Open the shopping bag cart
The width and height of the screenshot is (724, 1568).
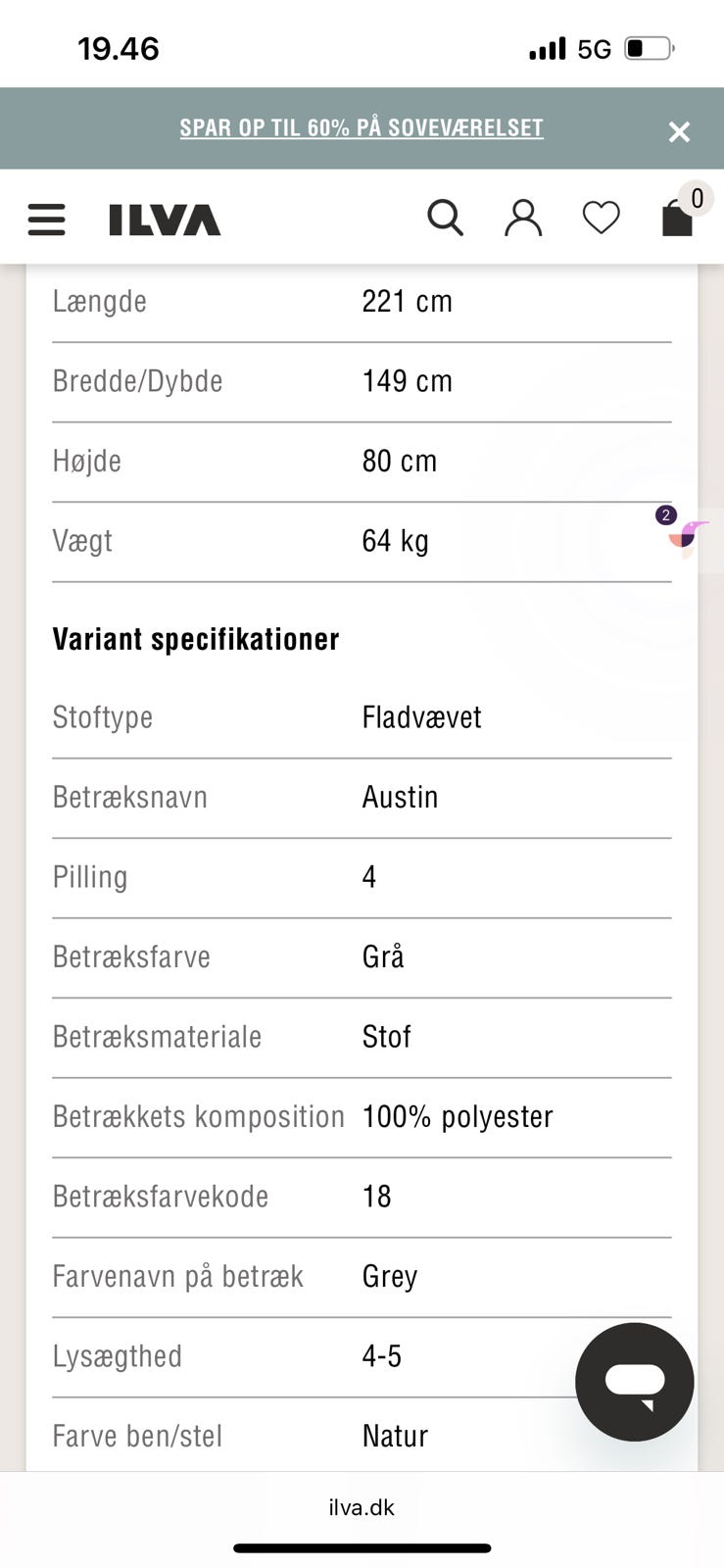[x=677, y=219]
